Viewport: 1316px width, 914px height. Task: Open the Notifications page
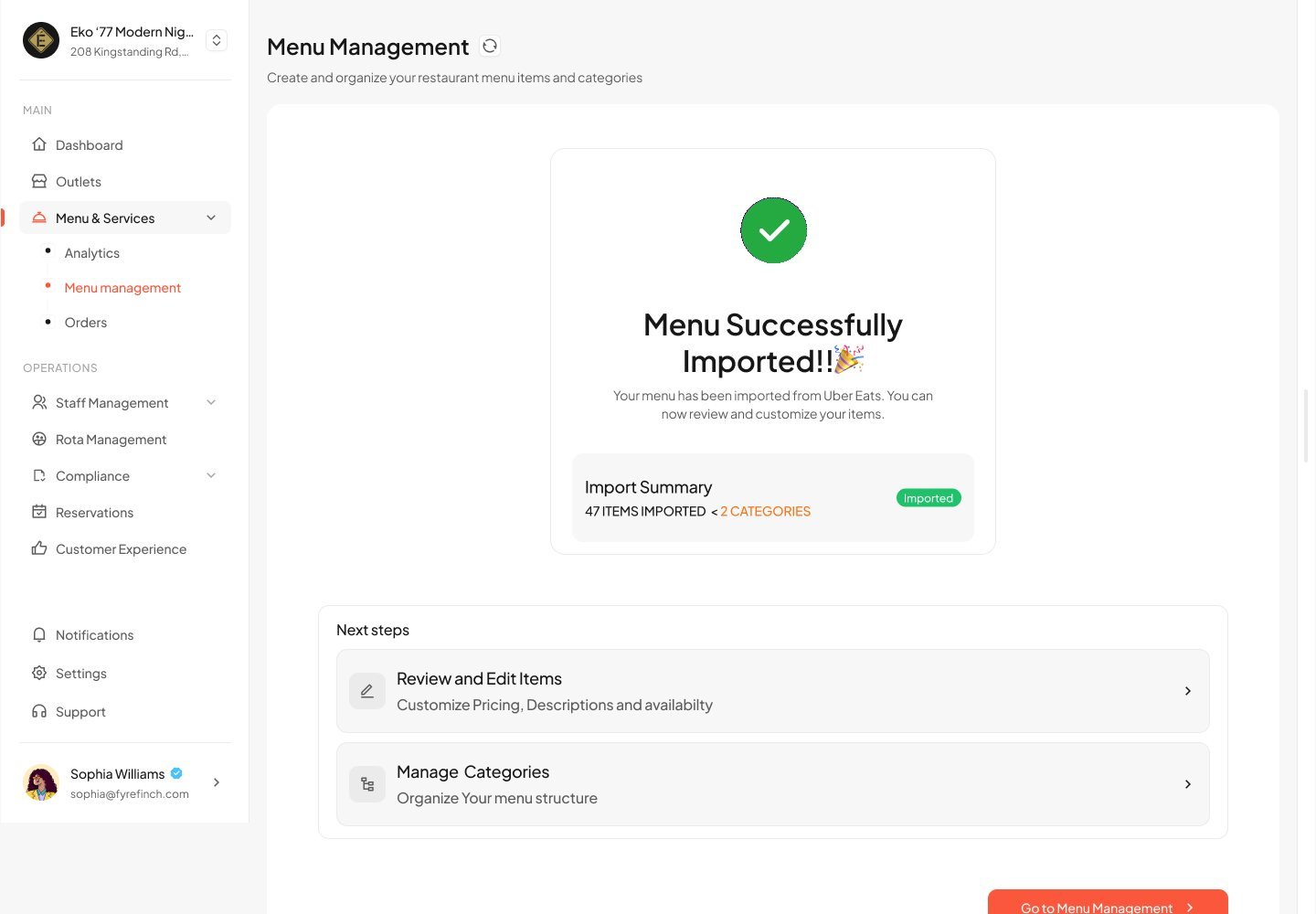tap(125, 634)
